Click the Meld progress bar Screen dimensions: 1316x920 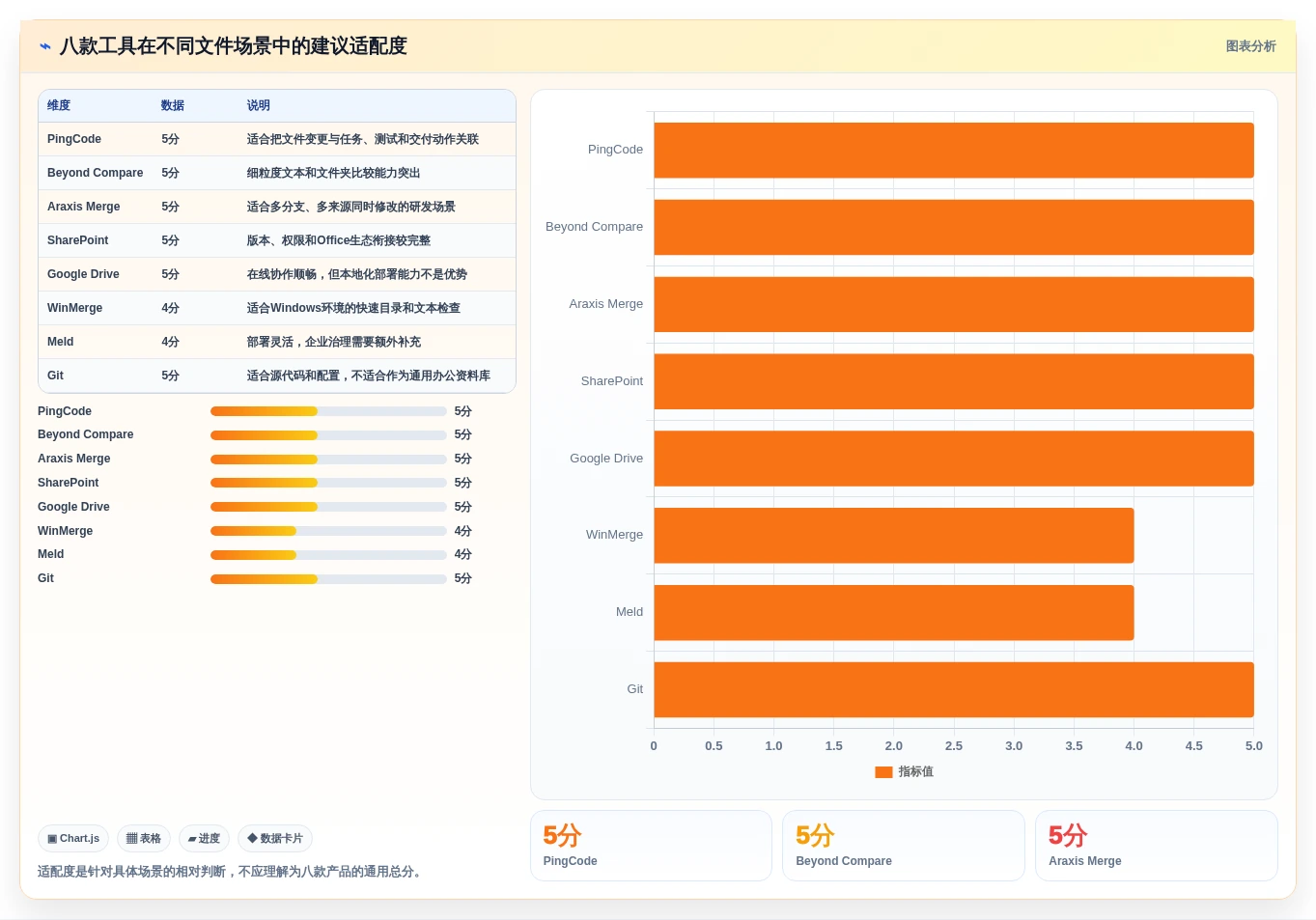tap(328, 555)
